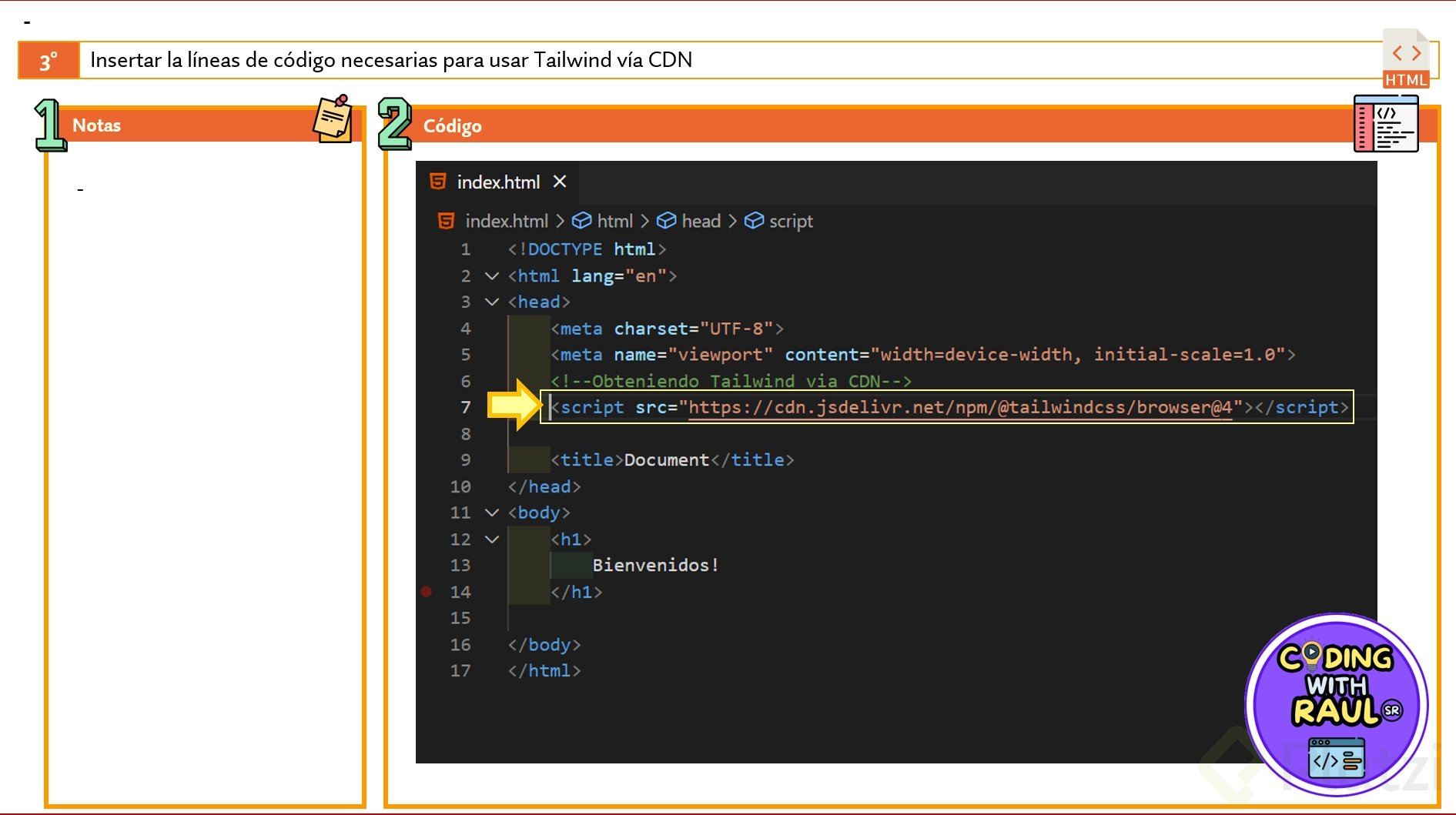Click the closing </html> tag
This screenshot has height=815, width=1456.
click(544, 671)
